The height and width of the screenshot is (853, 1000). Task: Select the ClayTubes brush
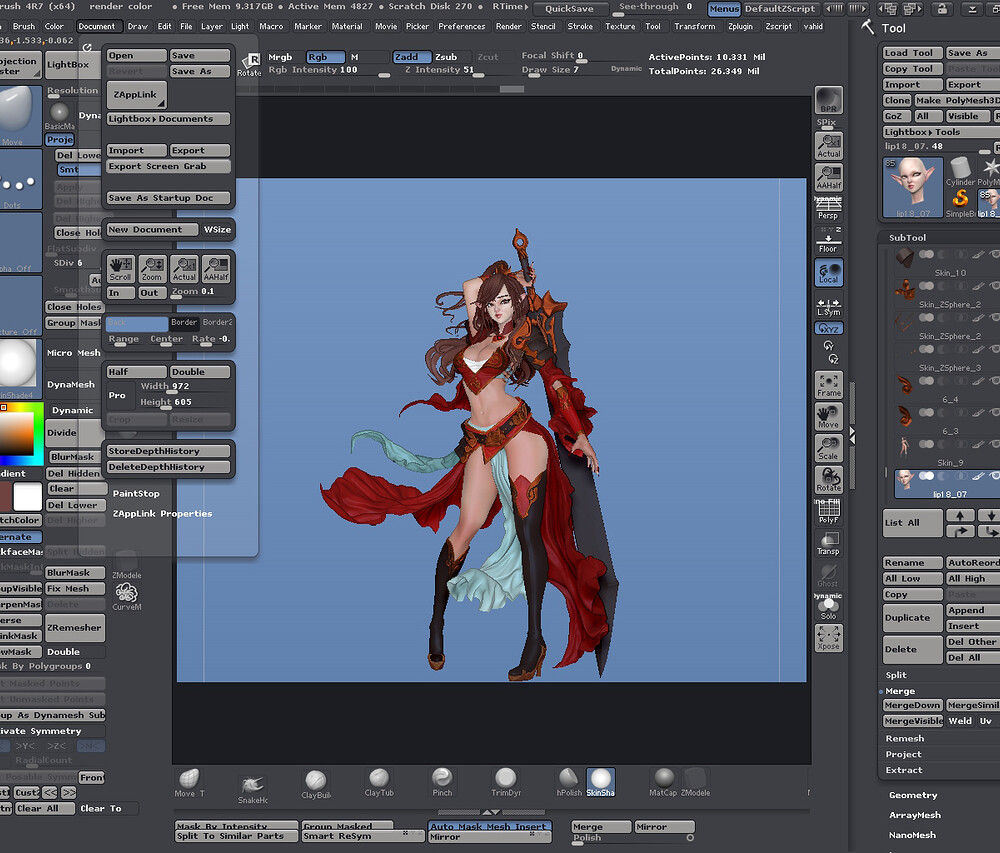[x=379, y=783]
